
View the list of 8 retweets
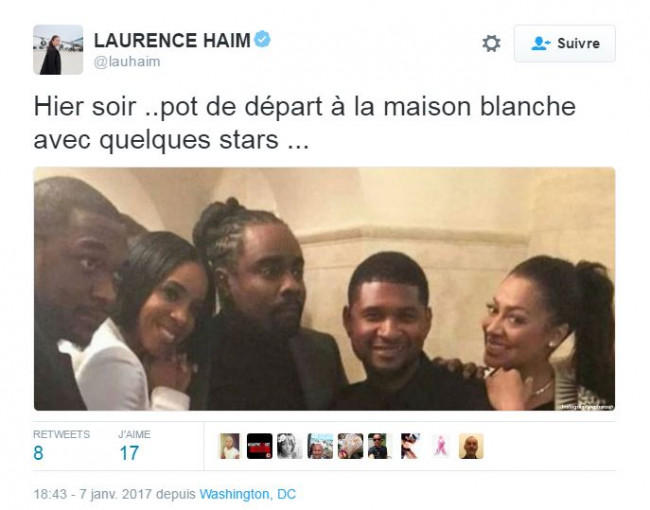61,445
